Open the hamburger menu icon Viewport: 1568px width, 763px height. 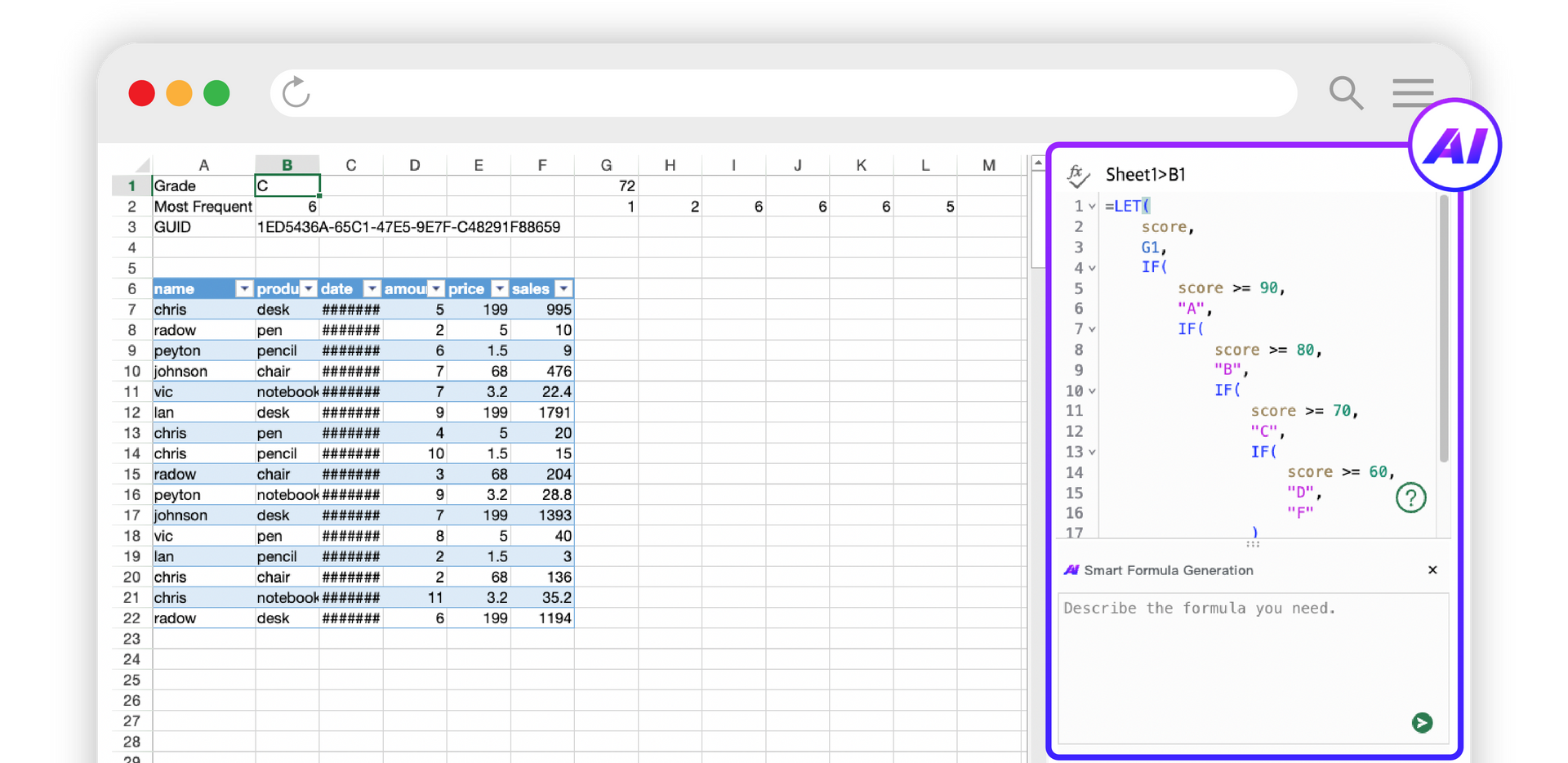coord(1413,92)
